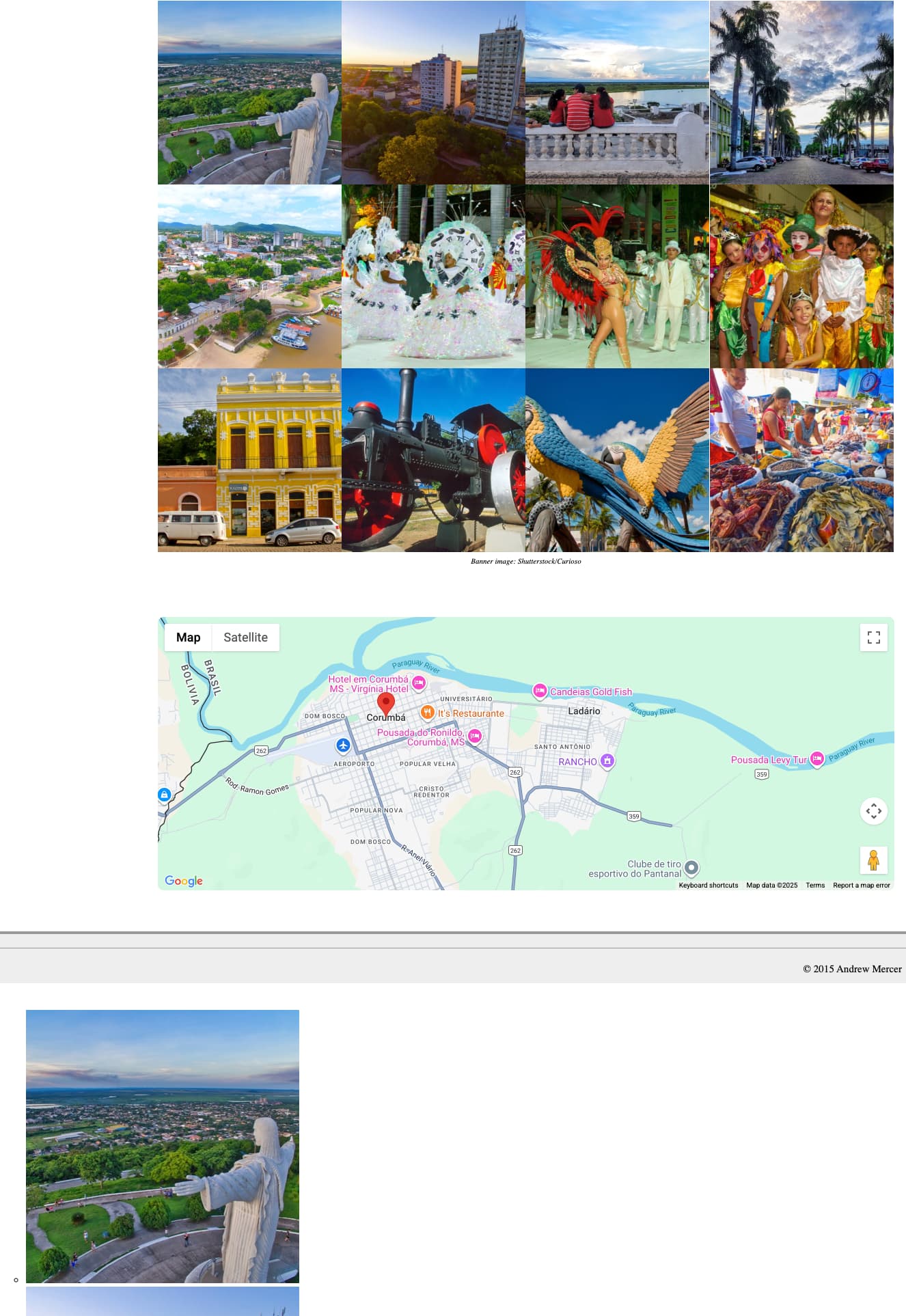
Task: Toggle fullscreen view of the map
Action: tap(873, 638)
